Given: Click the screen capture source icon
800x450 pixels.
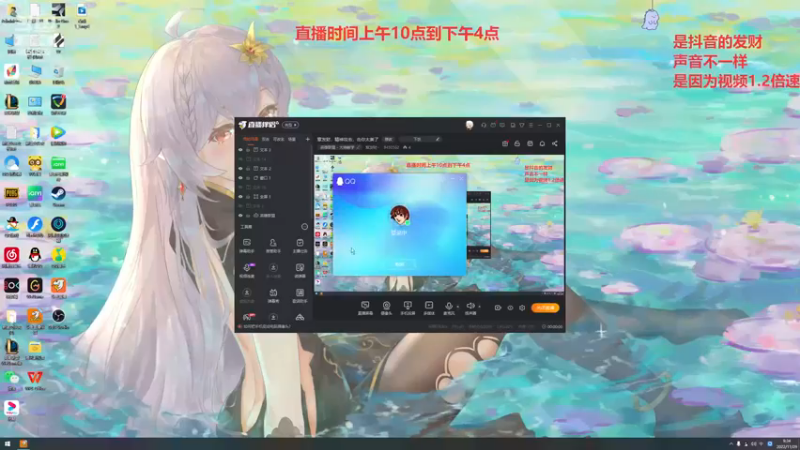Looking at the screenshot, I should [x=365, y=306].
